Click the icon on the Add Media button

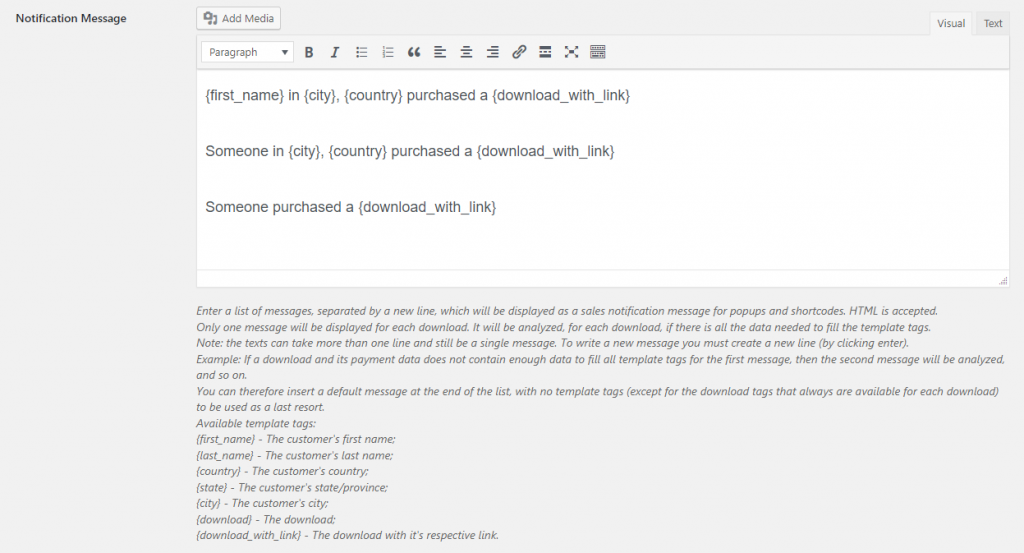tap(210, 18)
